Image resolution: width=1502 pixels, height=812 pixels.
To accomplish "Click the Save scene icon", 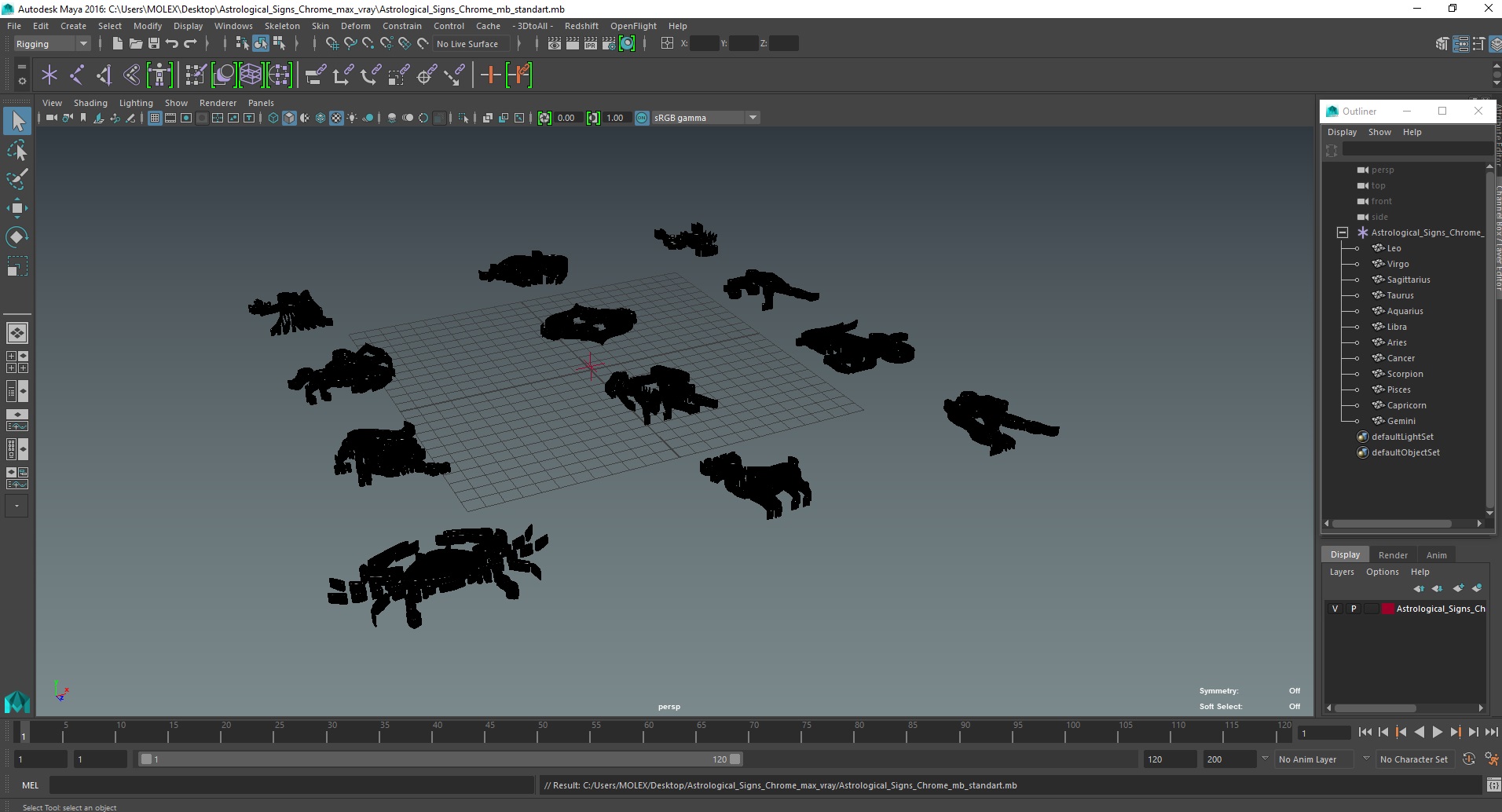I will click(154, 44).
